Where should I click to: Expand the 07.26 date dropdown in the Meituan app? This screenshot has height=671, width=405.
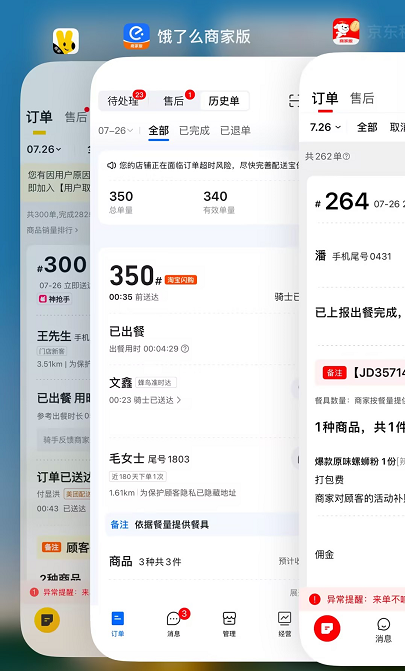coord(44,149)
